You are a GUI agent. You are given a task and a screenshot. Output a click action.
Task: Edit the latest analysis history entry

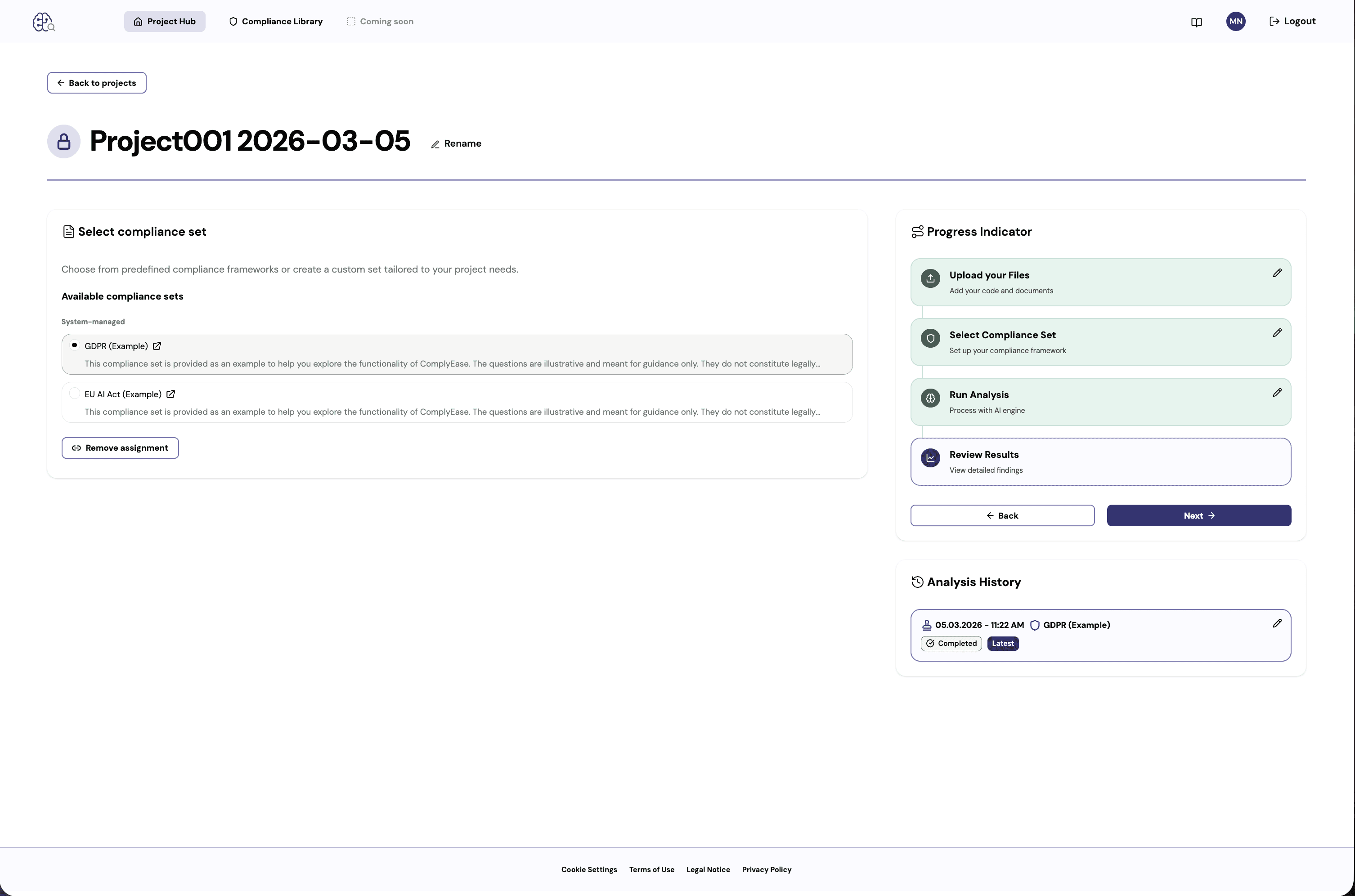point(1277,623)
